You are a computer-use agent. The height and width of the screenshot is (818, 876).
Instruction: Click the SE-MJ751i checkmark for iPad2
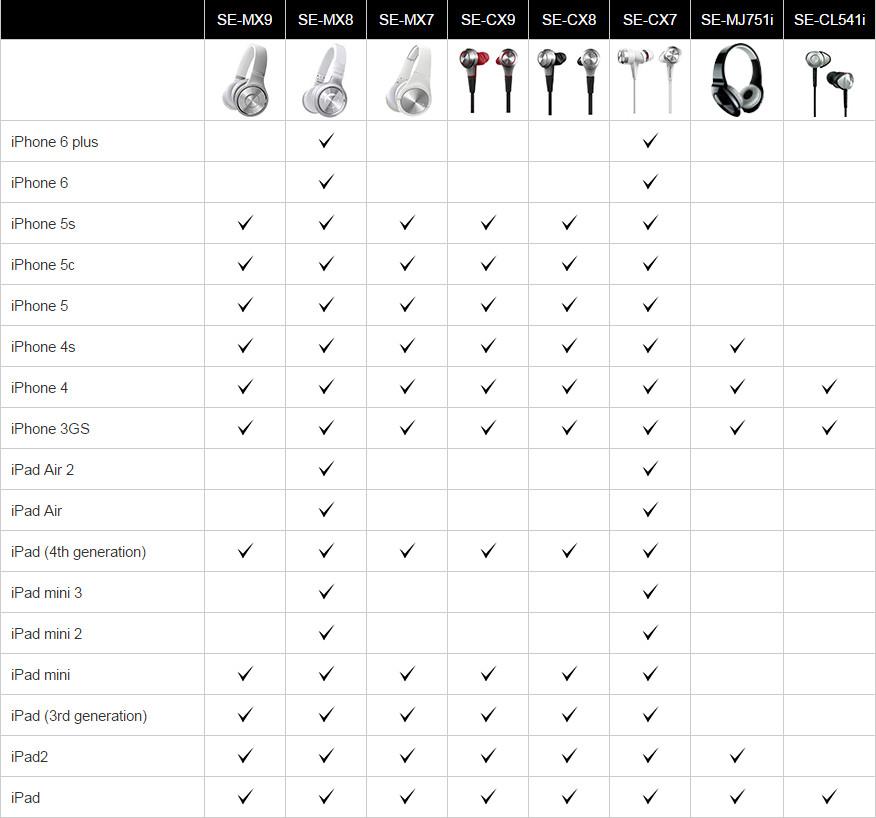coord(737,756)
